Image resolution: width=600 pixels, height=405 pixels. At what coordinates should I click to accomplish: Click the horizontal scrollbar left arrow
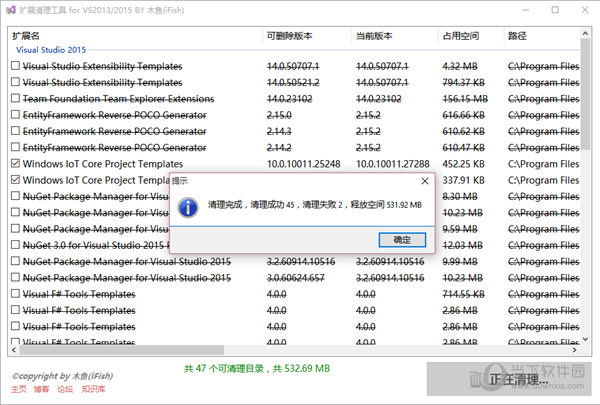(14, 350)
